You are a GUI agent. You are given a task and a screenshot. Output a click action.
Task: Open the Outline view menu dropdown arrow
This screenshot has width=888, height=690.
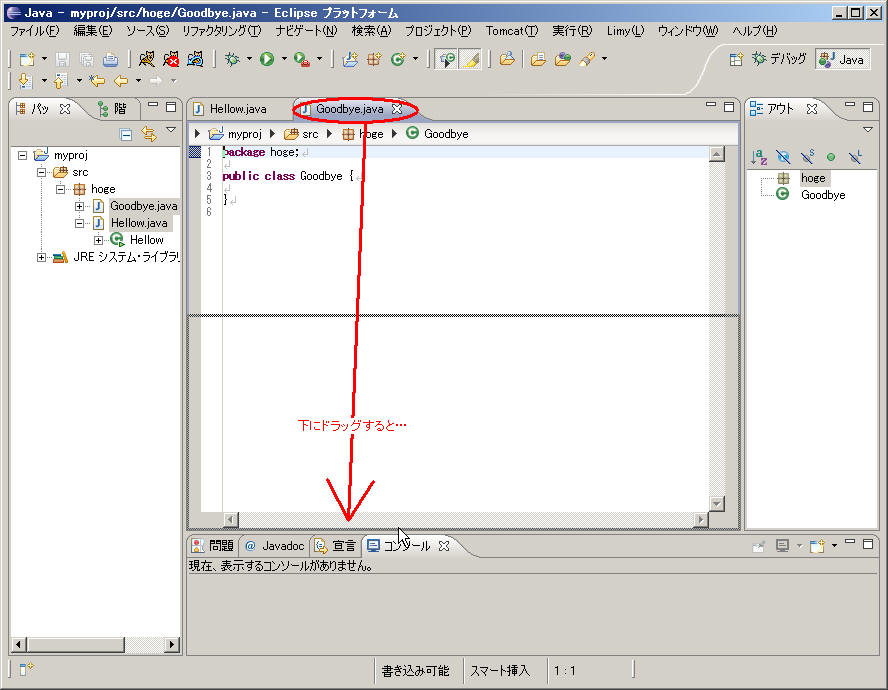point(867,130)
